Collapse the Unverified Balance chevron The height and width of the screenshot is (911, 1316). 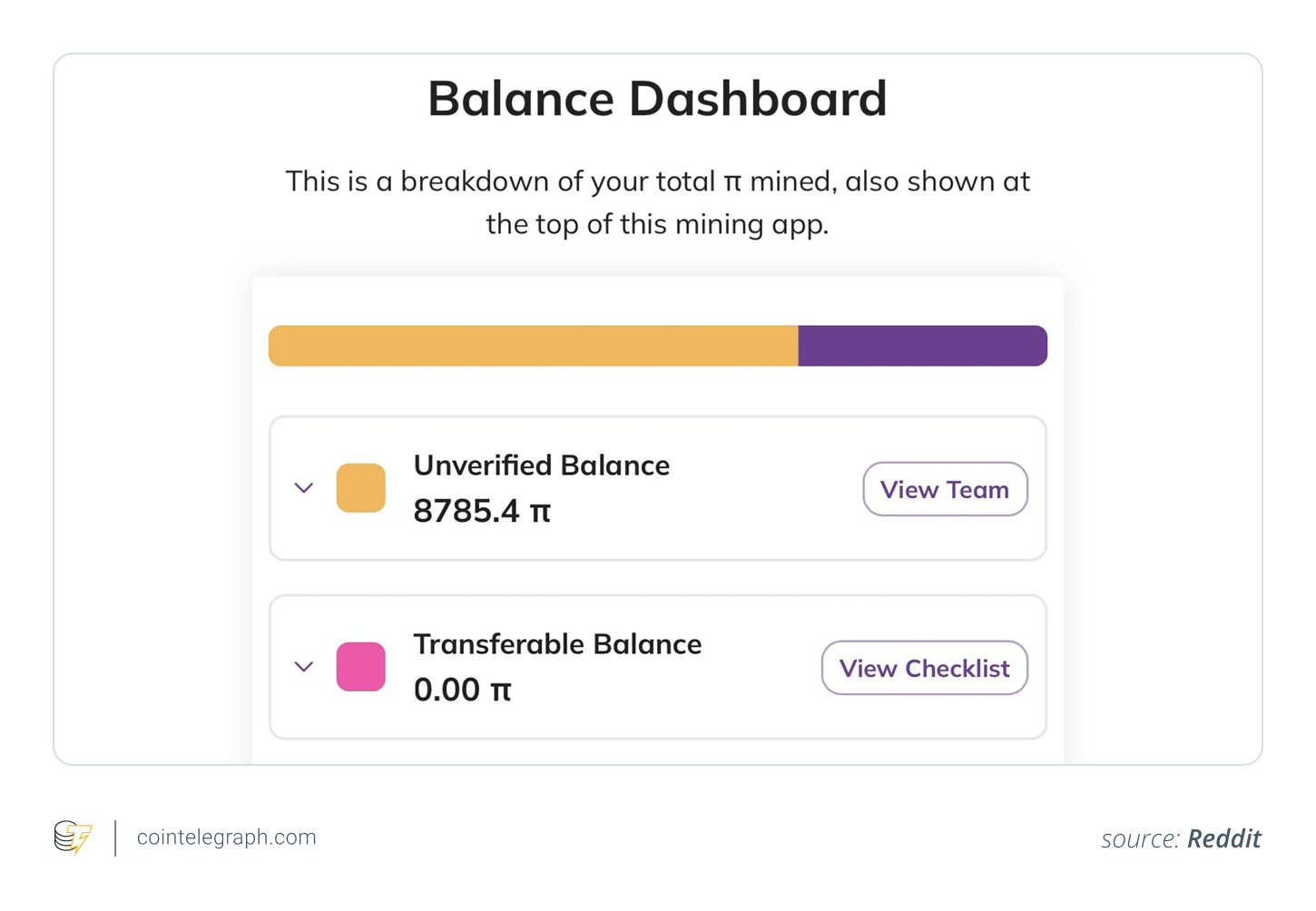coord(303,487)
